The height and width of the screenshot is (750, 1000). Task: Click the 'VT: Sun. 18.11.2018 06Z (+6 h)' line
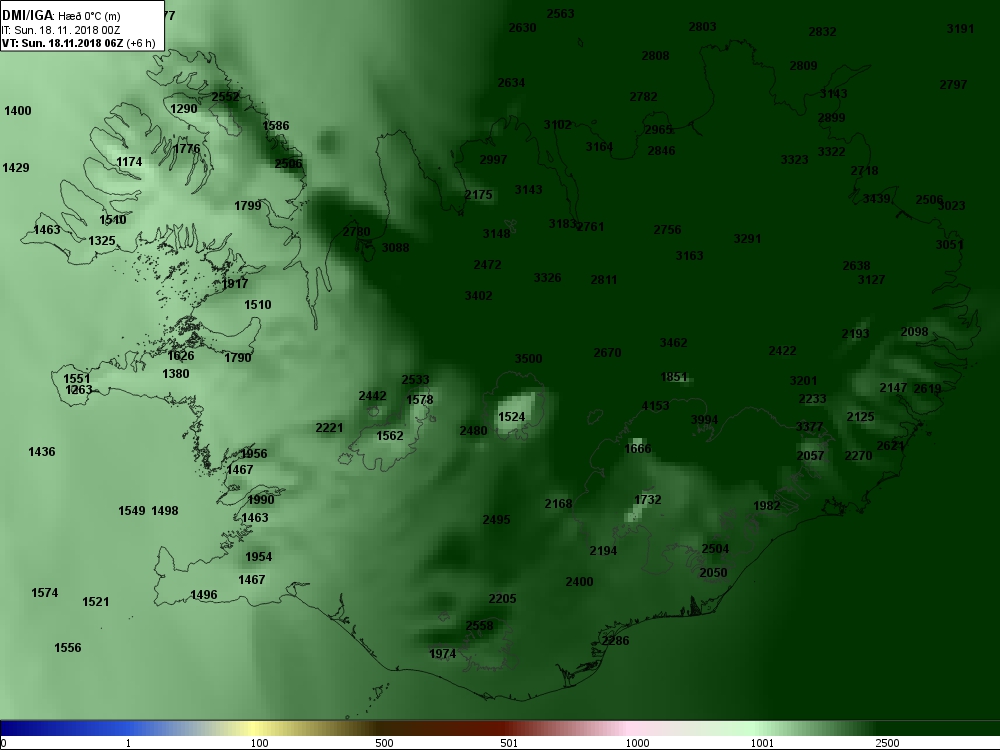(x=78, y=43)
